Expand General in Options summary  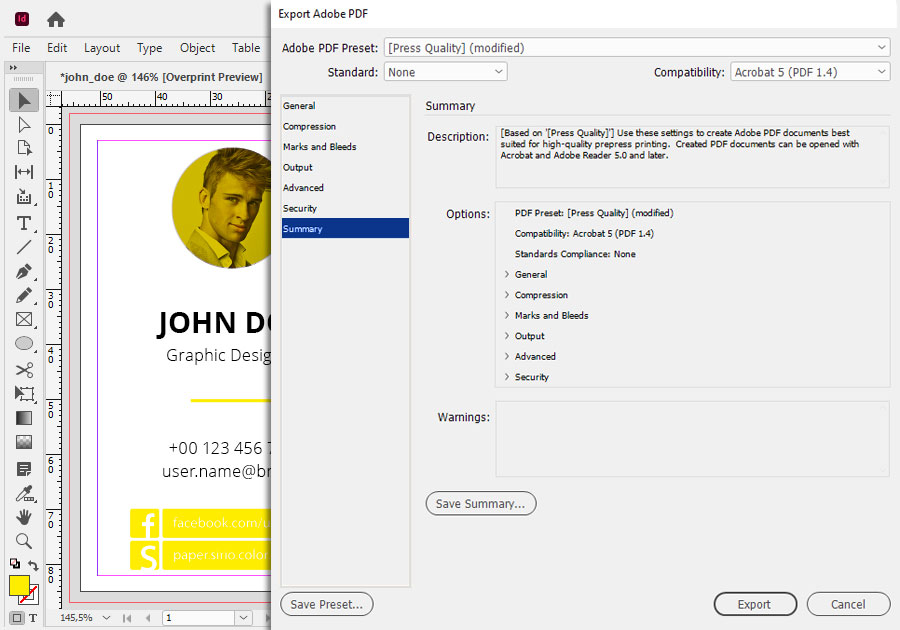click(x=507, y=274)
